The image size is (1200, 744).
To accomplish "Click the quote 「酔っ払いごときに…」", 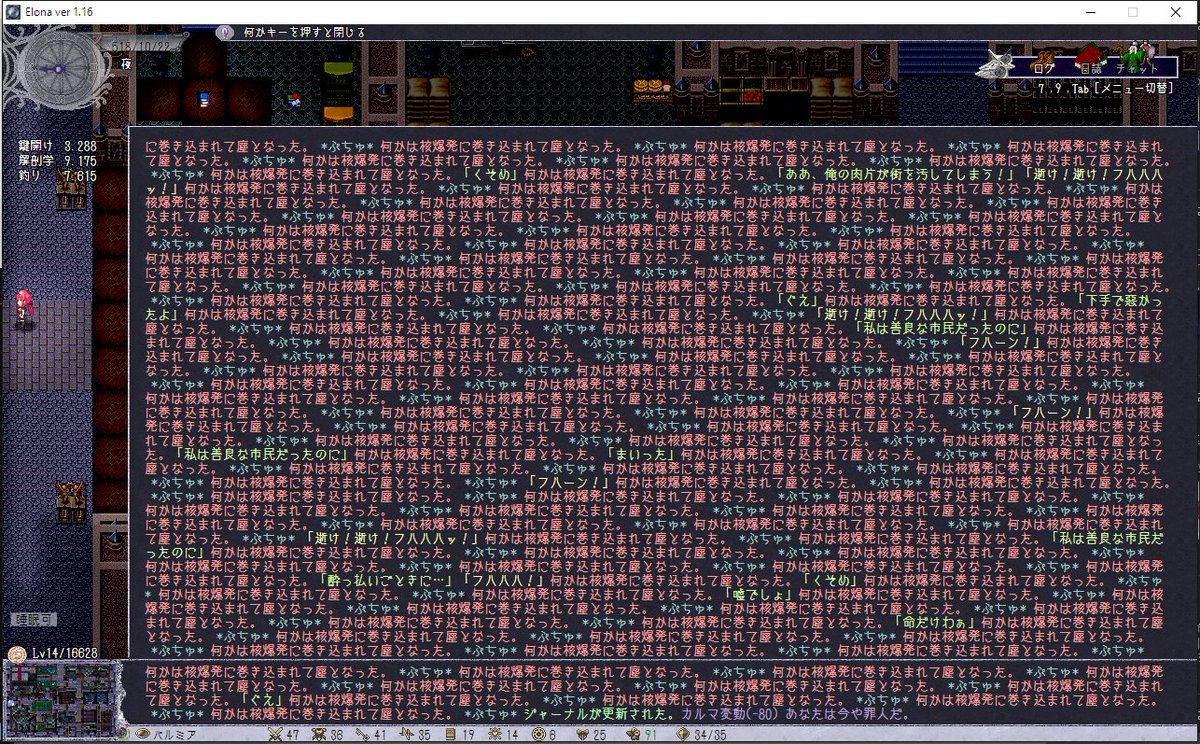I will [x=385, y=579].
